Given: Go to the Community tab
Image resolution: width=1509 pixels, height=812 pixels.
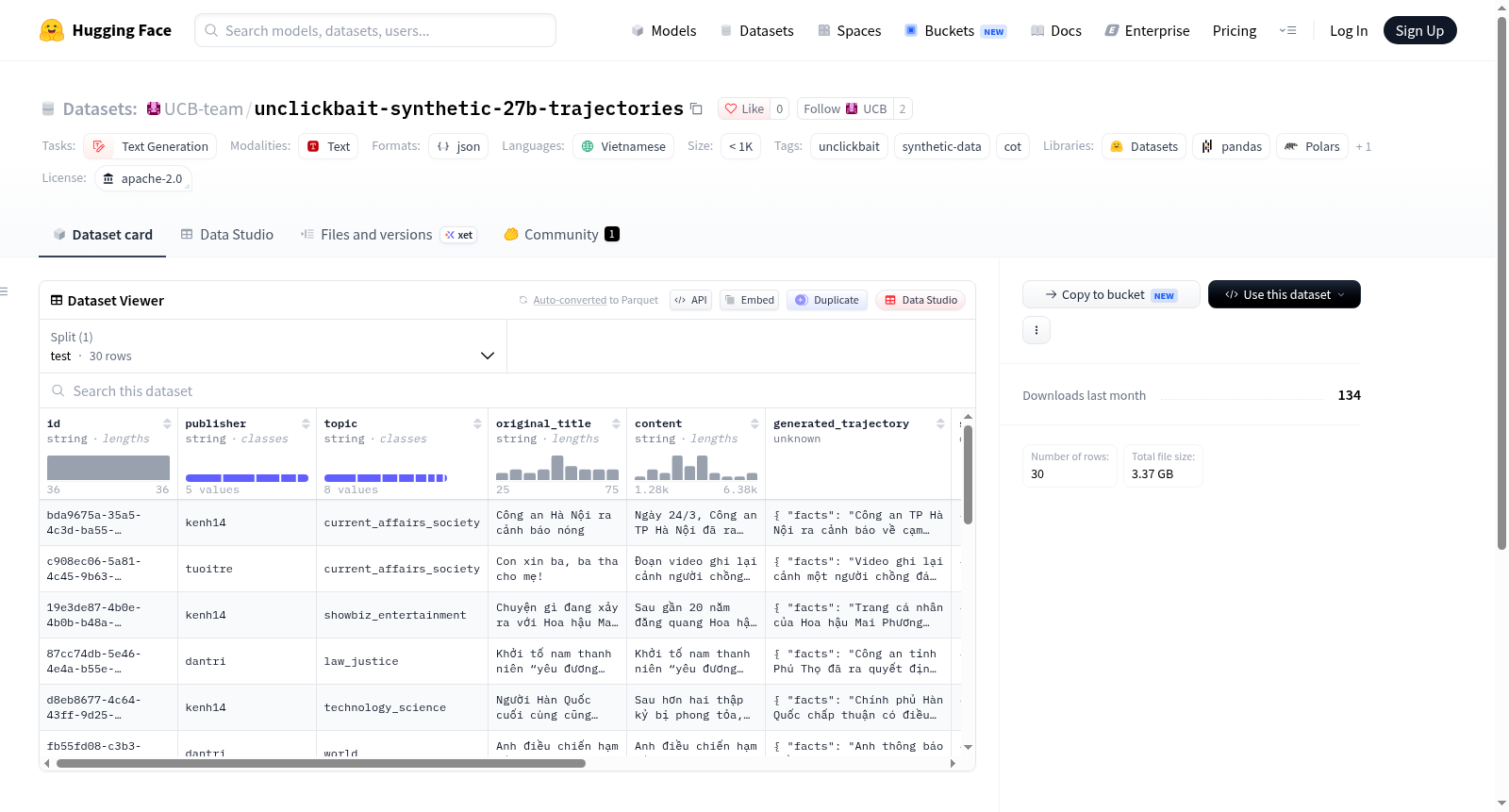Looking at the screenshot, I should pos(561,234).
